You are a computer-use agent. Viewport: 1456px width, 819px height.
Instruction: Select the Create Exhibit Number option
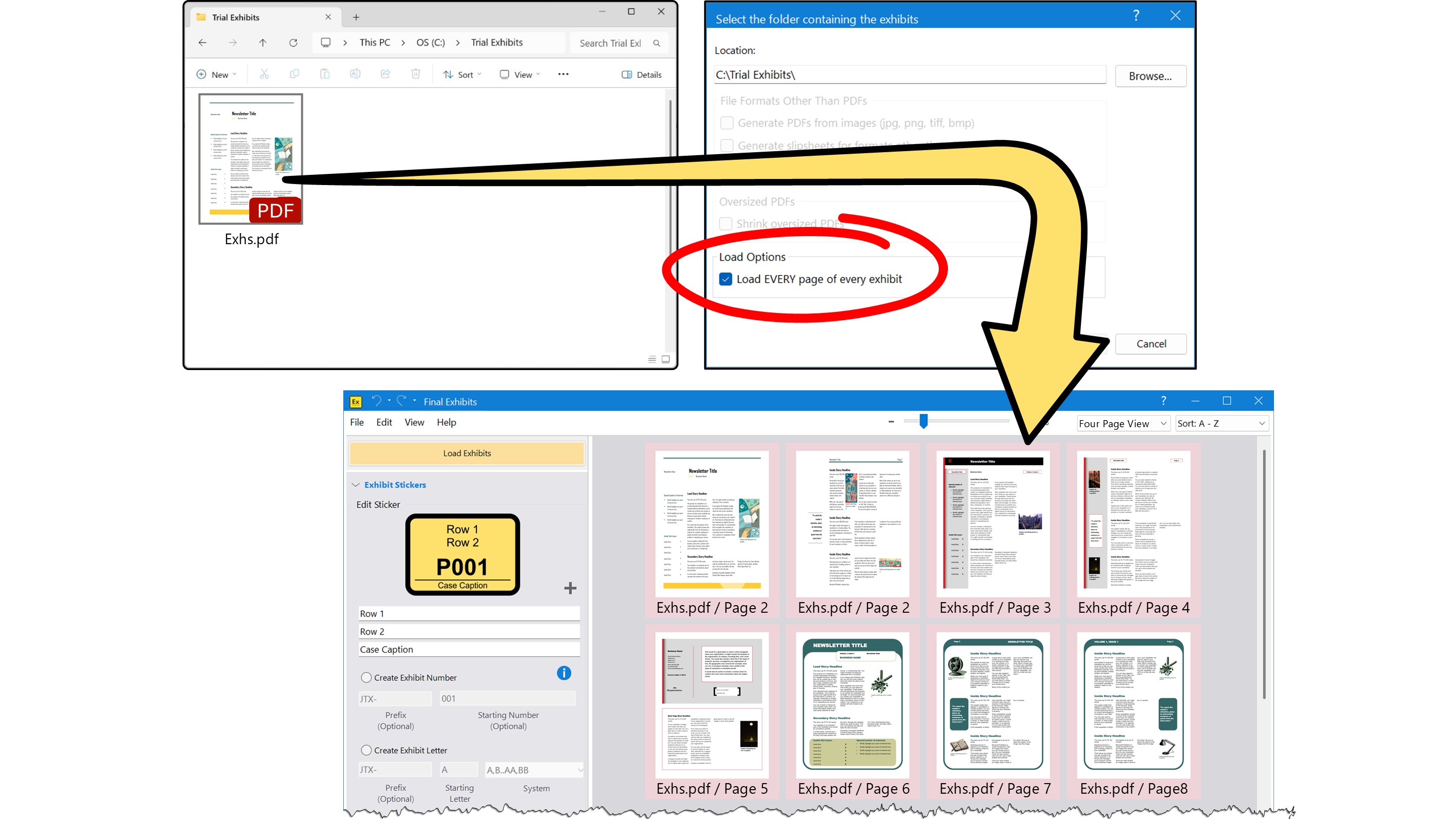[x=367, y=677]
